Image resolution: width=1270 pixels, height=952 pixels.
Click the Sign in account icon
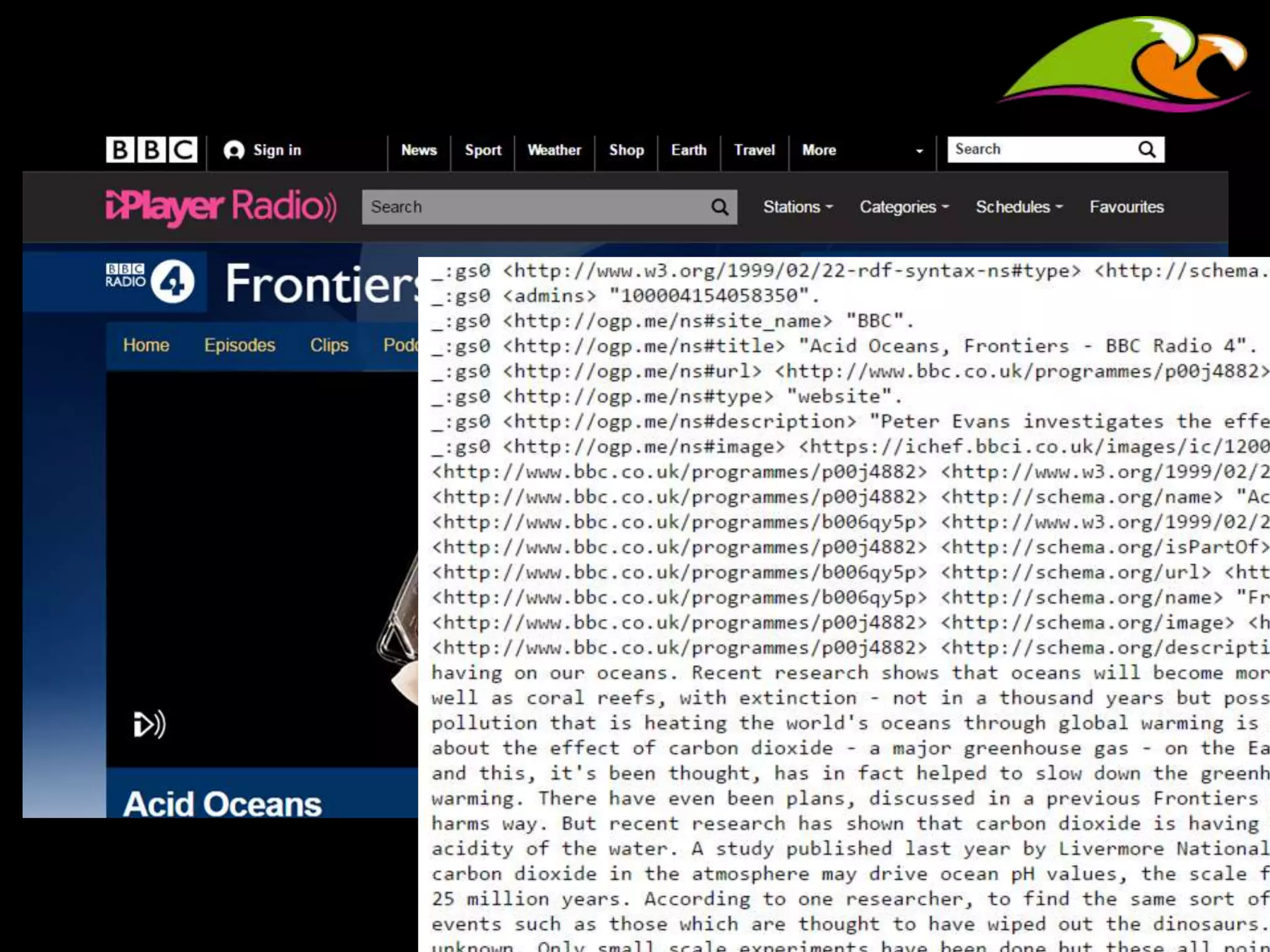(234, 150)
